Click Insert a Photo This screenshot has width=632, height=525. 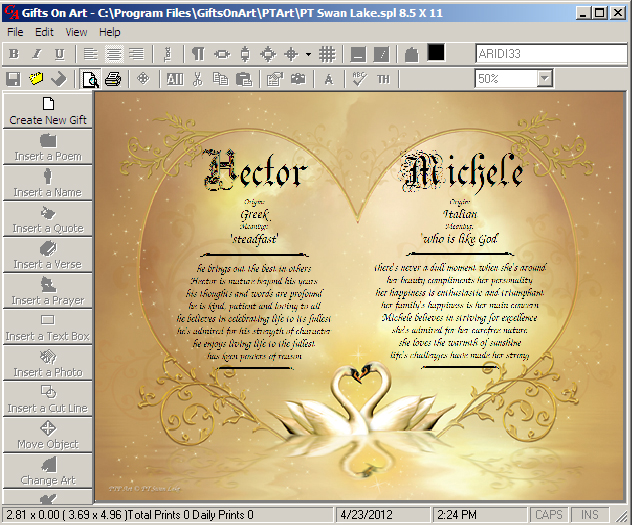pyautogui.click(x=48, y=363)
